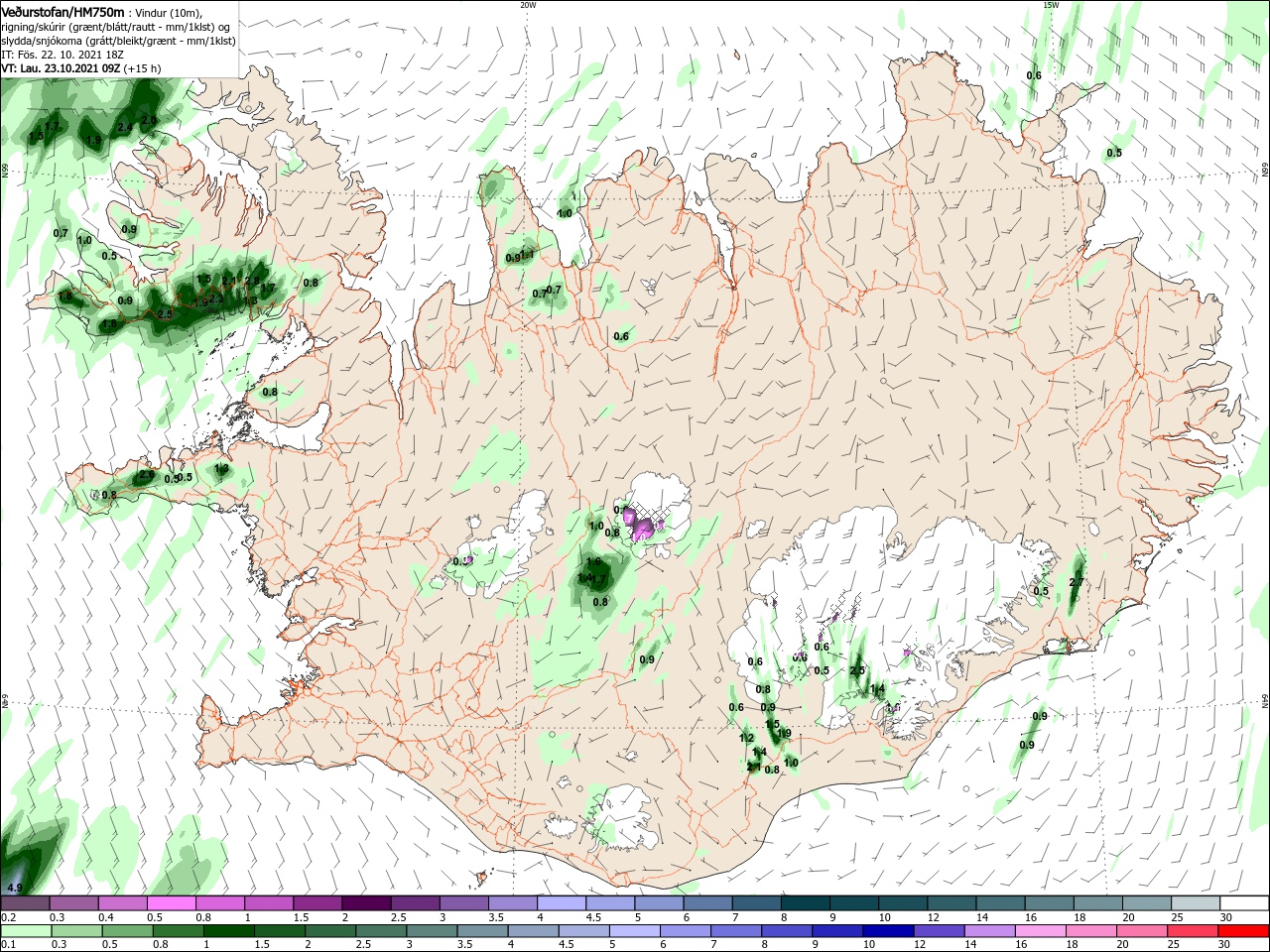Select the bright red 30 rain legend swatch
The width and height of the screenshot is (1270, 952).
(x=1244, y=931)
